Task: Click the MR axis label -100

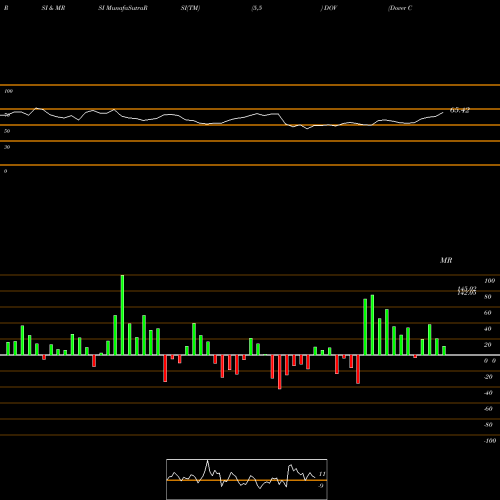Action: pos(490,441)
